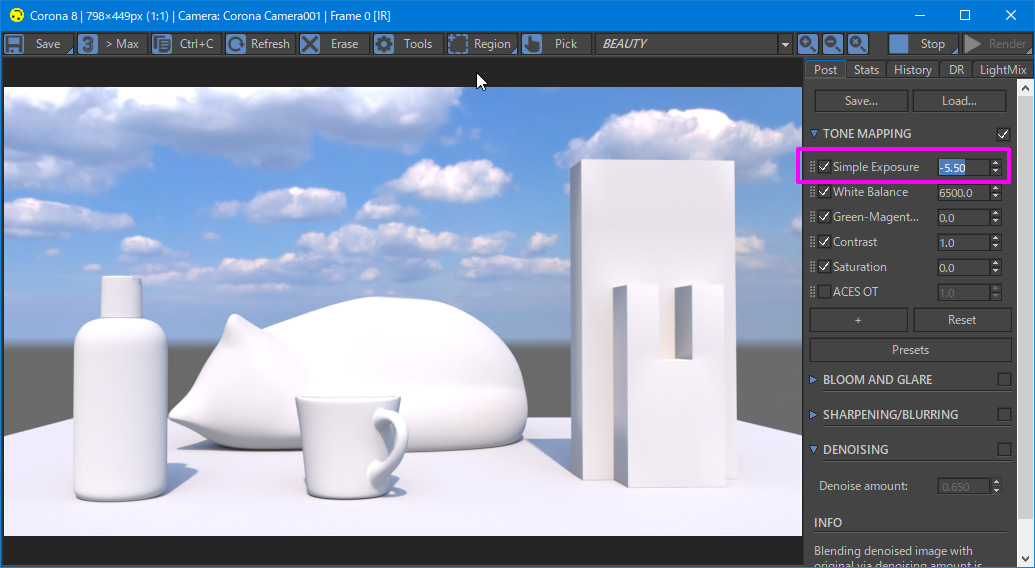Click the Refresh toolbar icon
Screen dimensions: 1035x568
coord(236,44)
